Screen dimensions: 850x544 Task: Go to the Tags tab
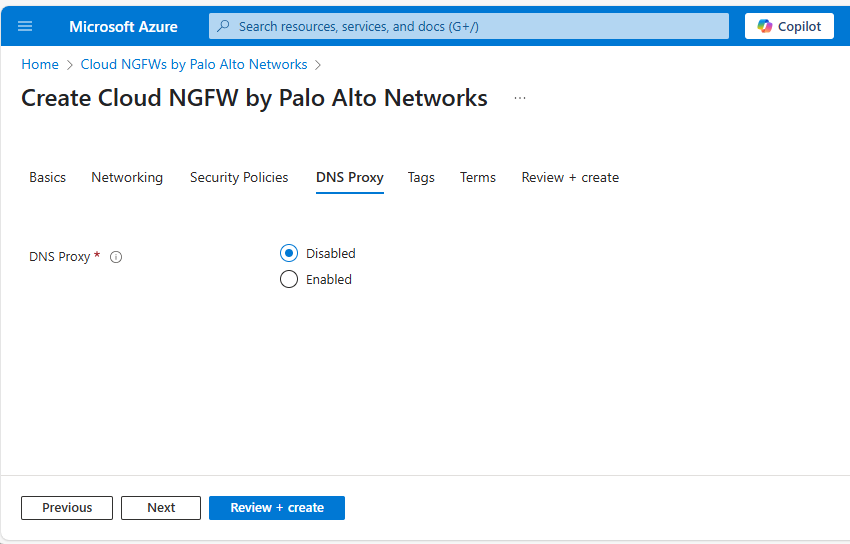click(421, 177)
